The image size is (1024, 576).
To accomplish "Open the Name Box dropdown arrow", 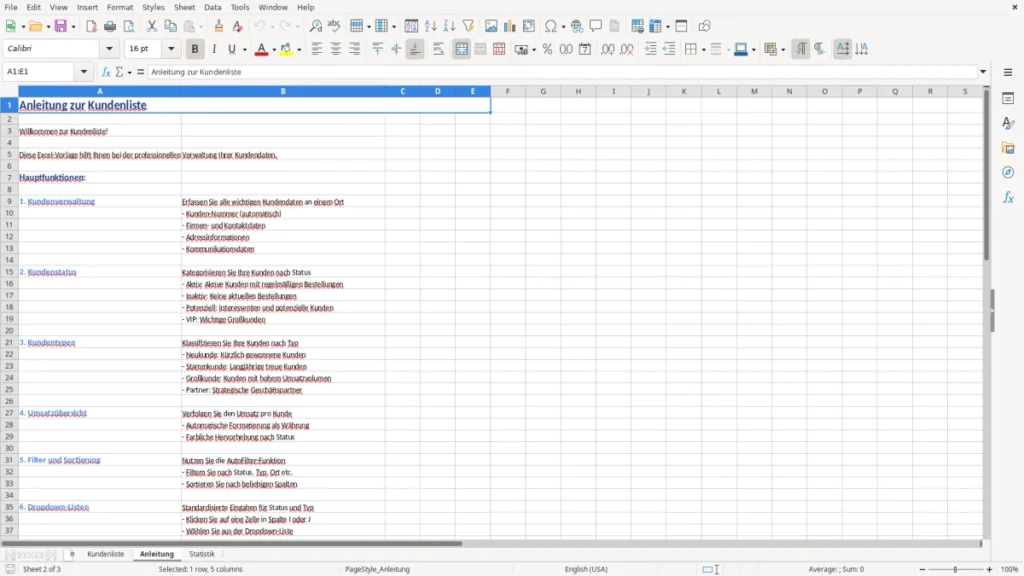I will pos(84,72).
